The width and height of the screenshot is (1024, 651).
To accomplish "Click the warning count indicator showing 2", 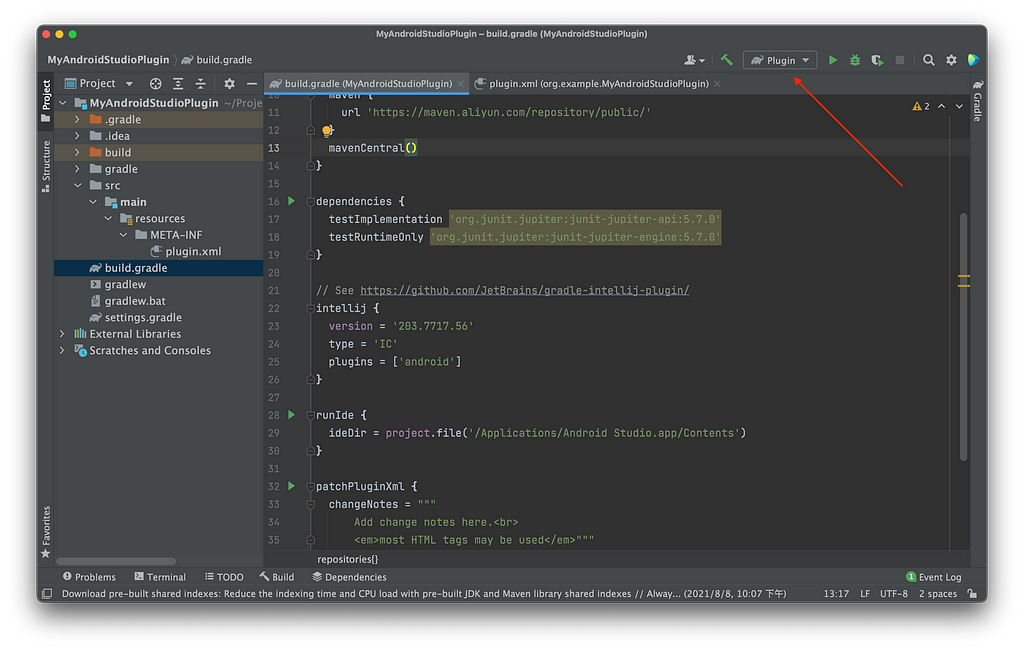I will point(921,106).
